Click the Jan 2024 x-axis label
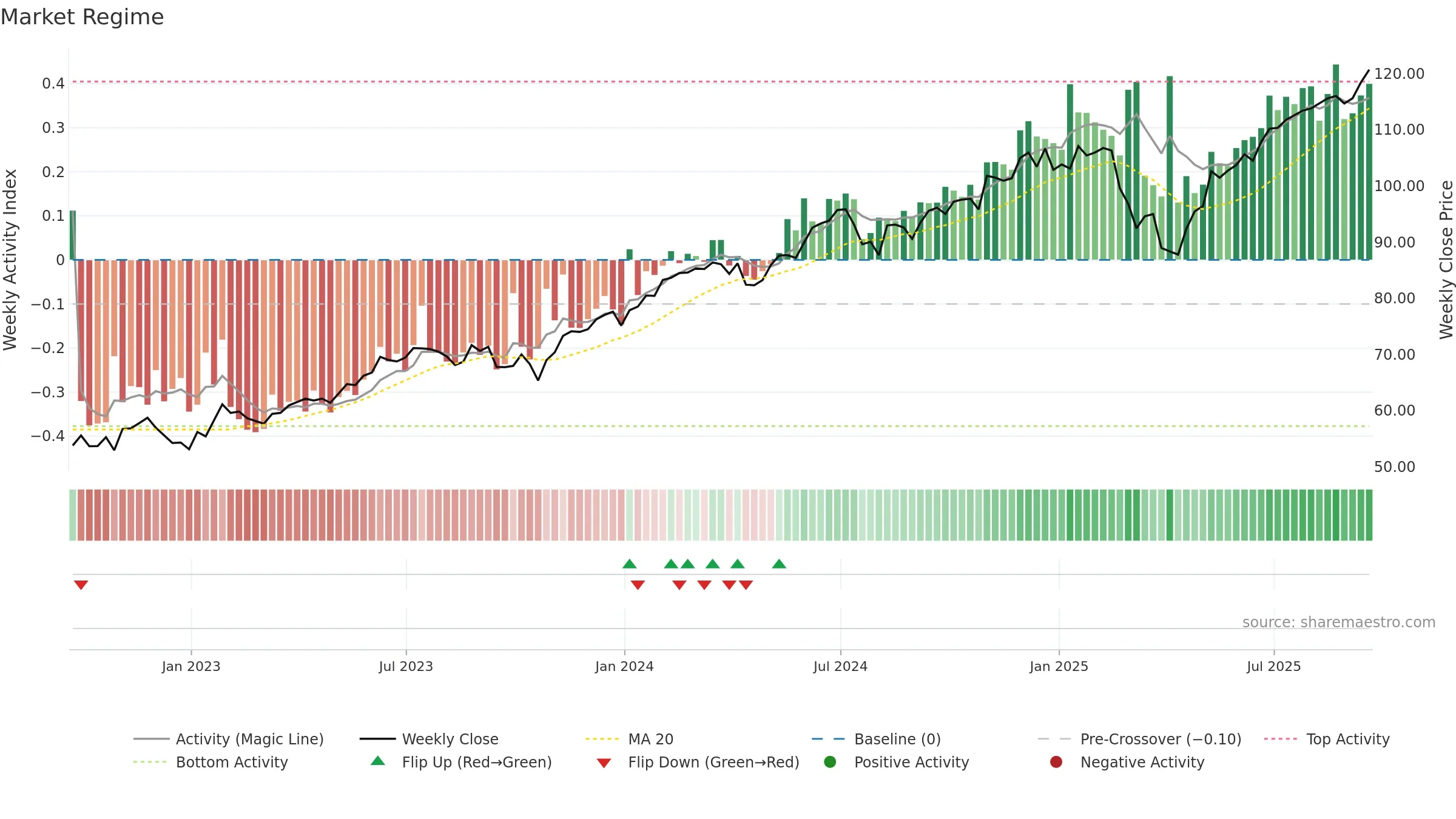This screenshot has width=1456, height=819. point(624,666)
